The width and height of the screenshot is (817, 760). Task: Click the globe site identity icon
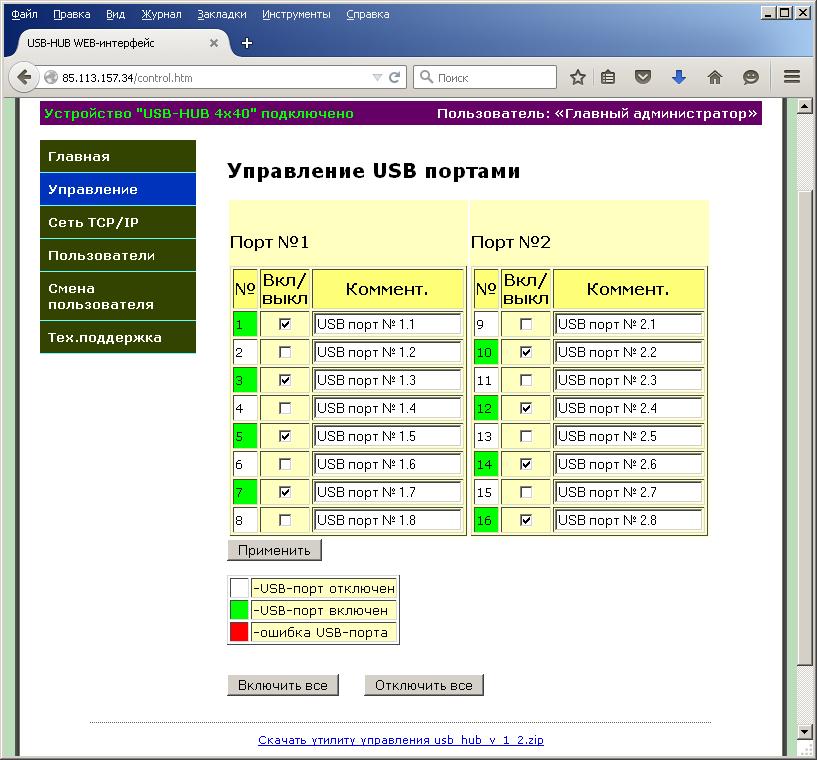[x=51, y=78]
